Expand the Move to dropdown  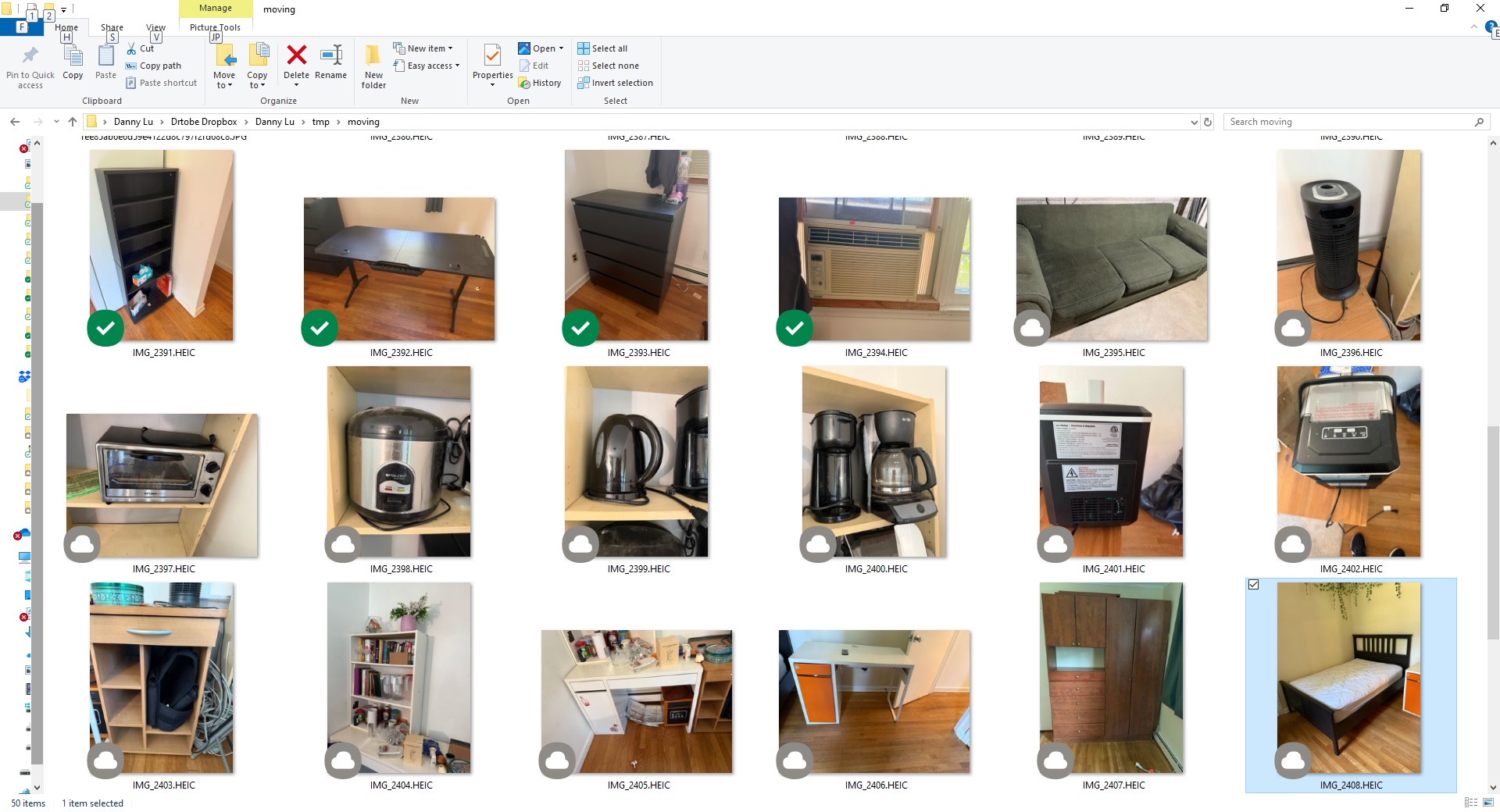pos(224,85)
